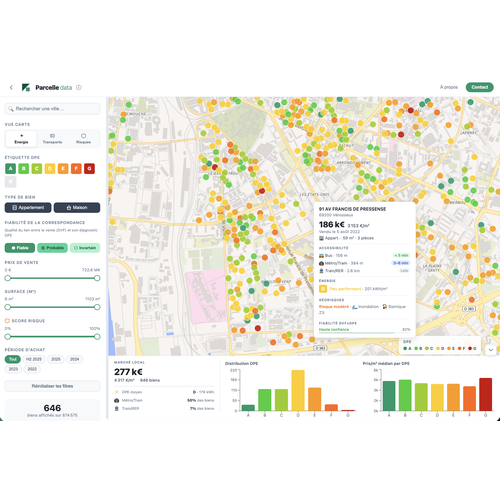Toggle DPE label C filter

point(37,169)
